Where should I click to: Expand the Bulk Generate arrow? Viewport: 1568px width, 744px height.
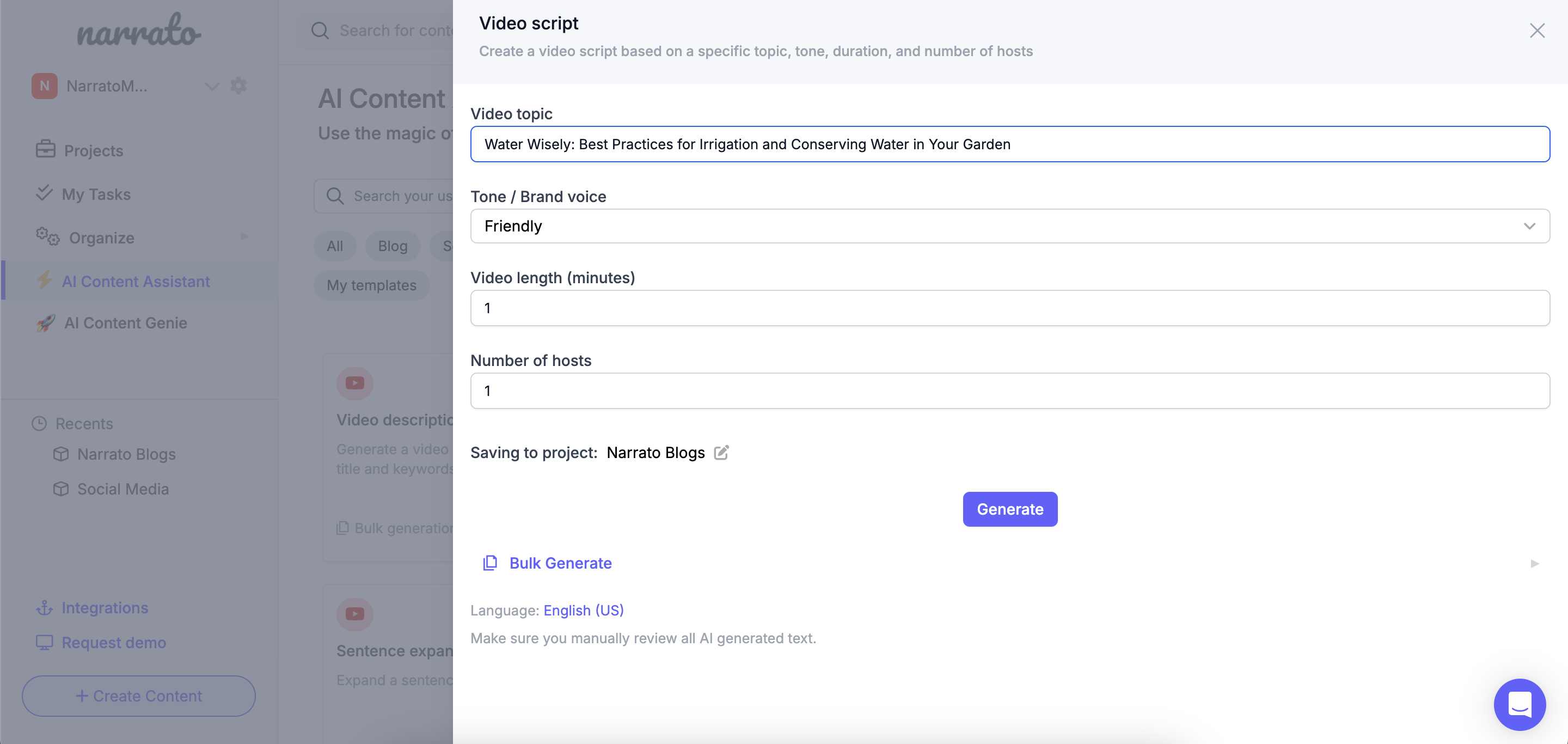click(1535, 564)
